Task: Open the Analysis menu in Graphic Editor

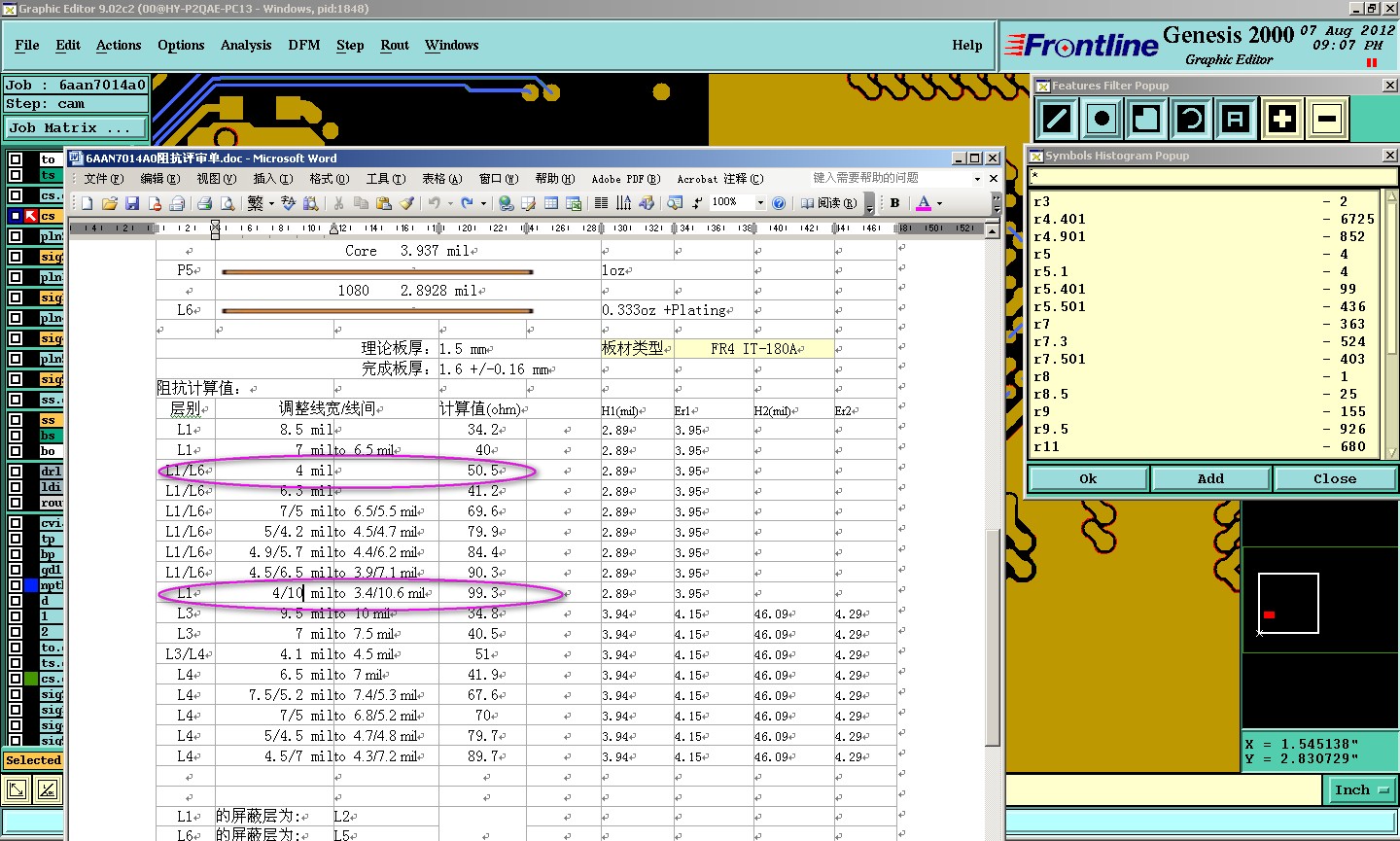Action: 246,45
